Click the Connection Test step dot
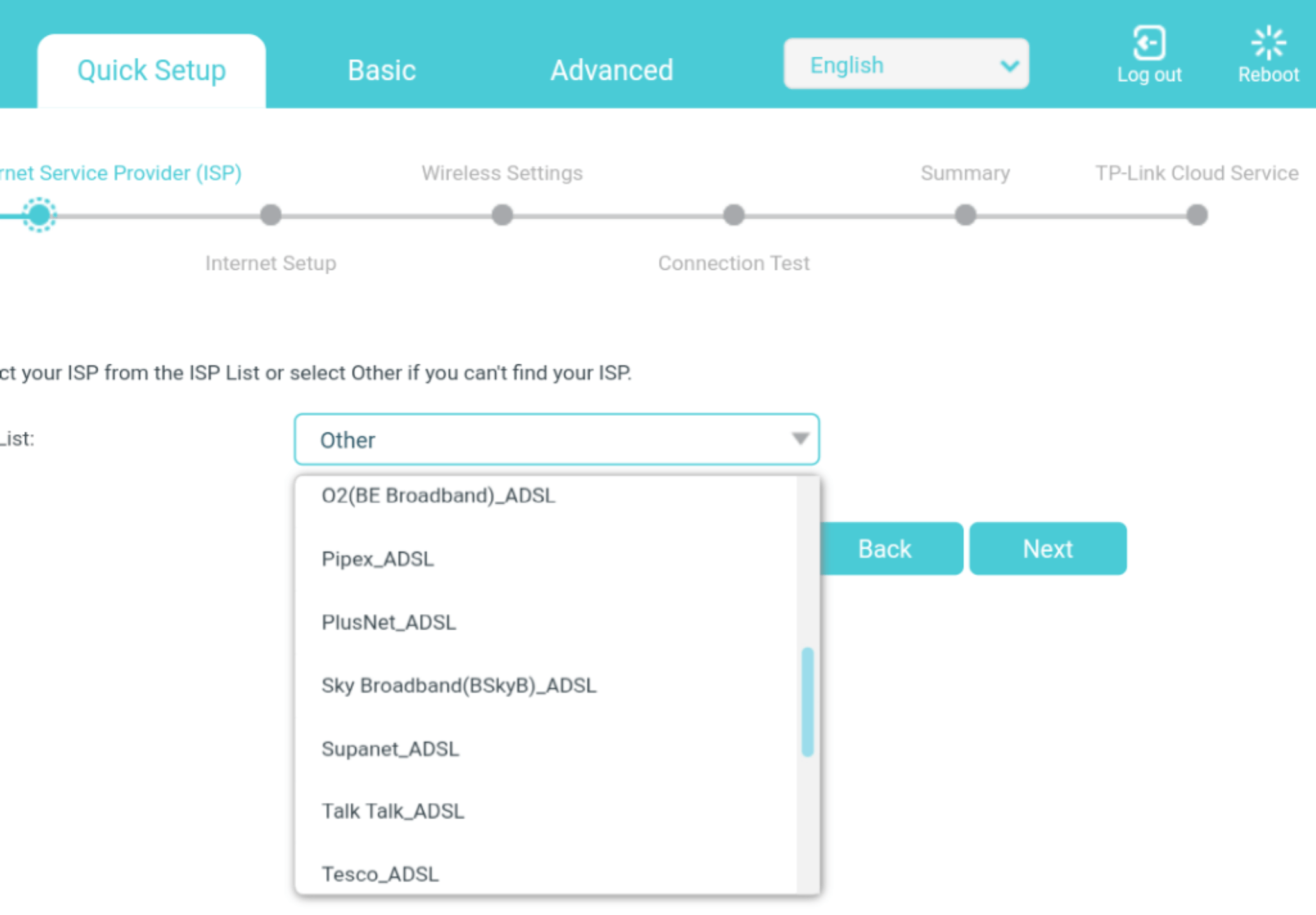 (x=733, y=215)
